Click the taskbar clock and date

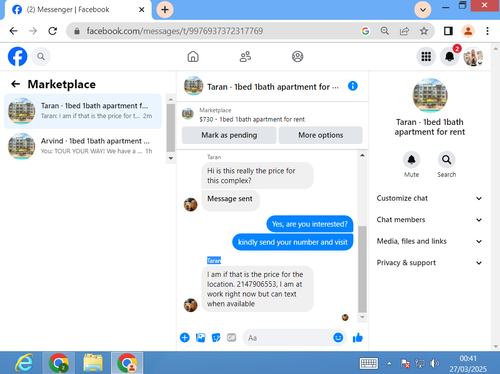(x=468, y=363)
